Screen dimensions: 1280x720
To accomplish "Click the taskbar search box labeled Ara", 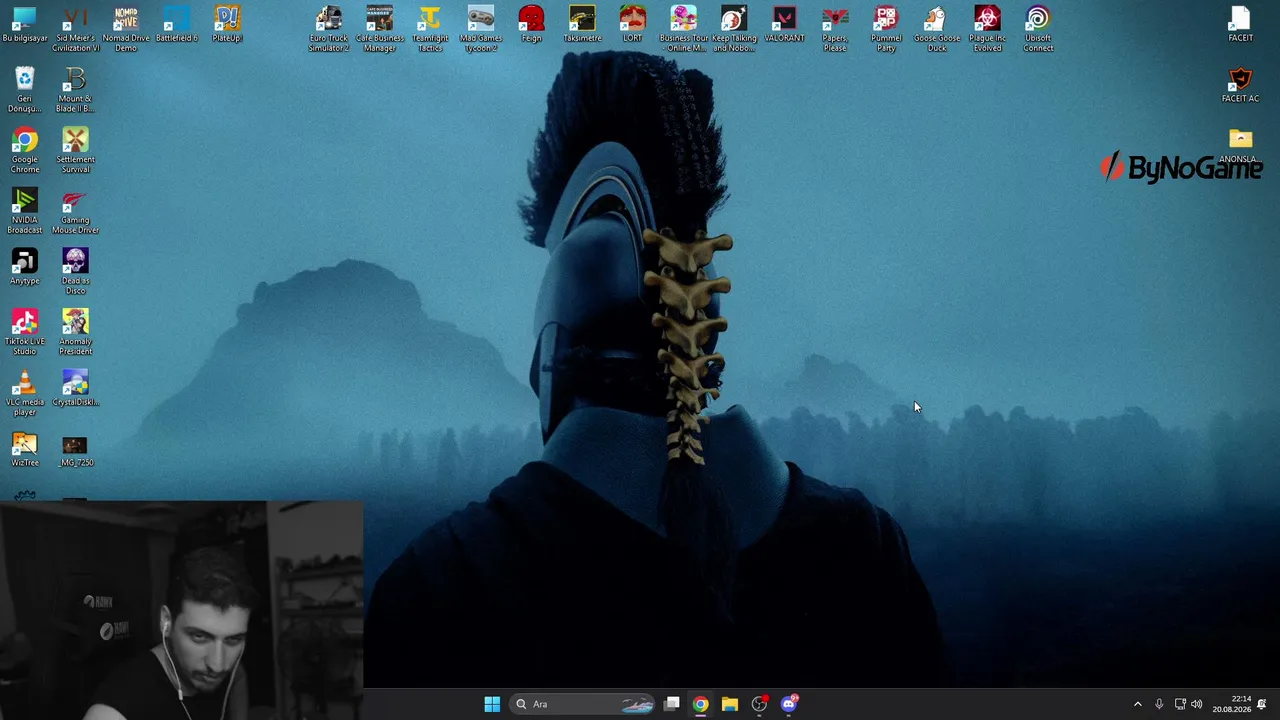I will 583,704.
